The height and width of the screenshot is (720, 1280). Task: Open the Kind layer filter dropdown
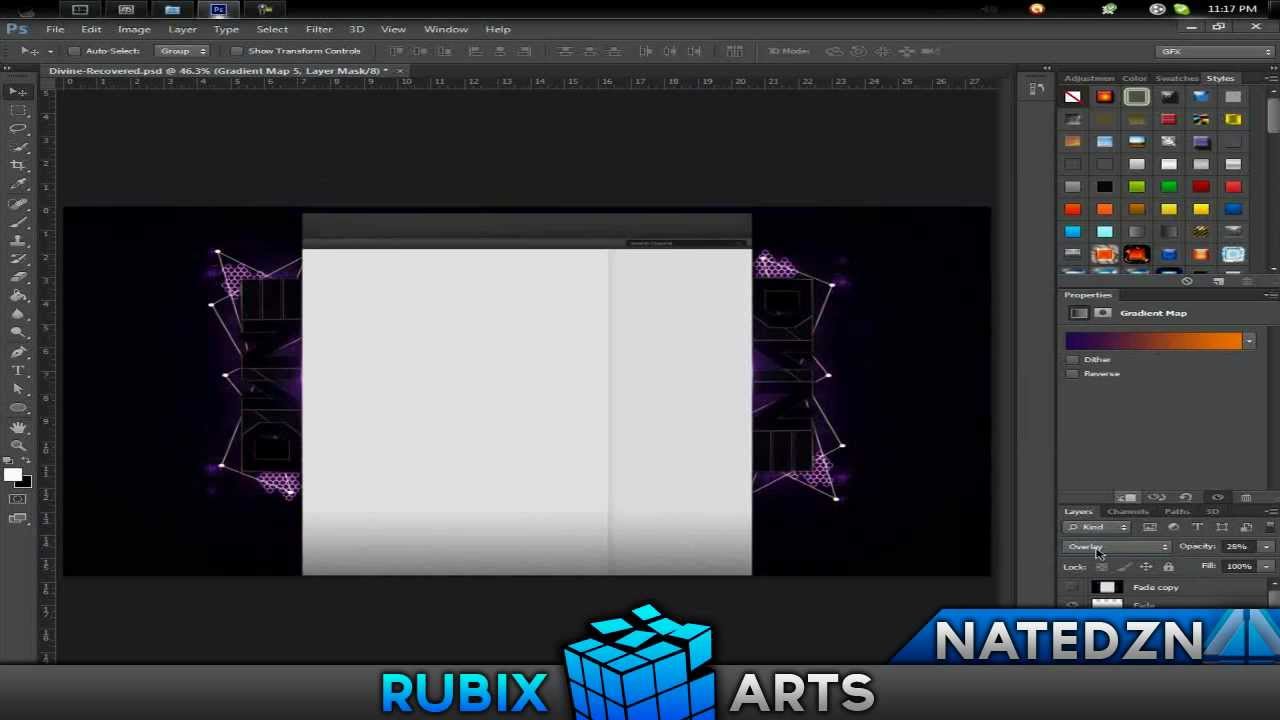[1097, 527]
